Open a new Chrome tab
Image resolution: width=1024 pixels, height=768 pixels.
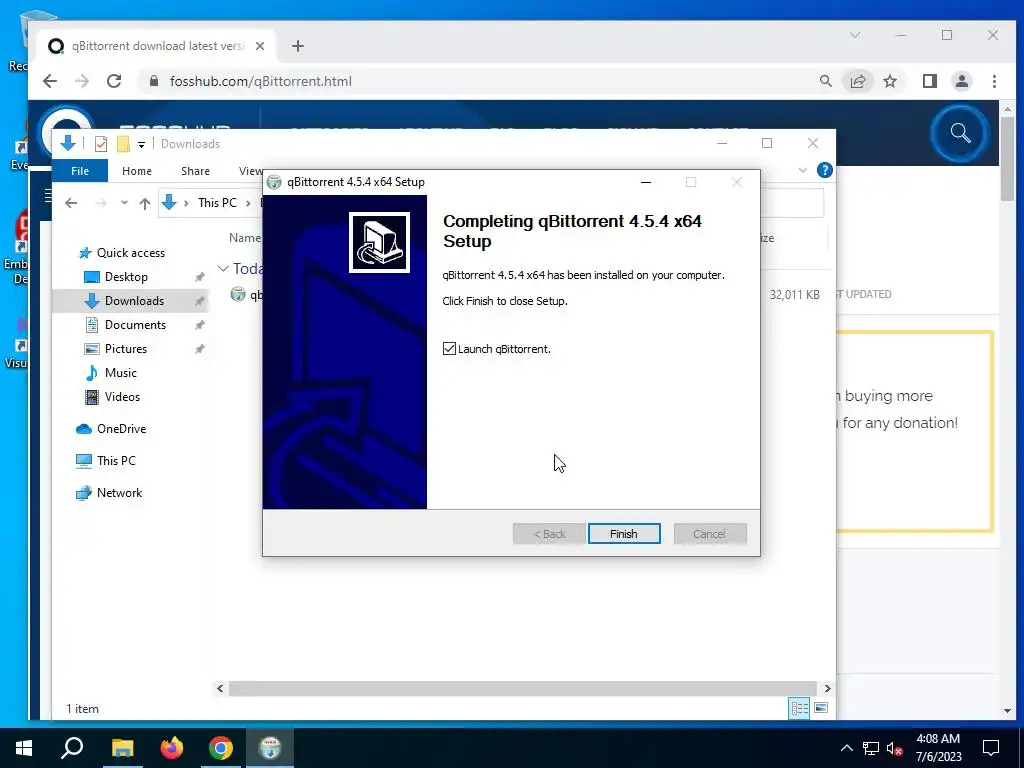point(298,46)
